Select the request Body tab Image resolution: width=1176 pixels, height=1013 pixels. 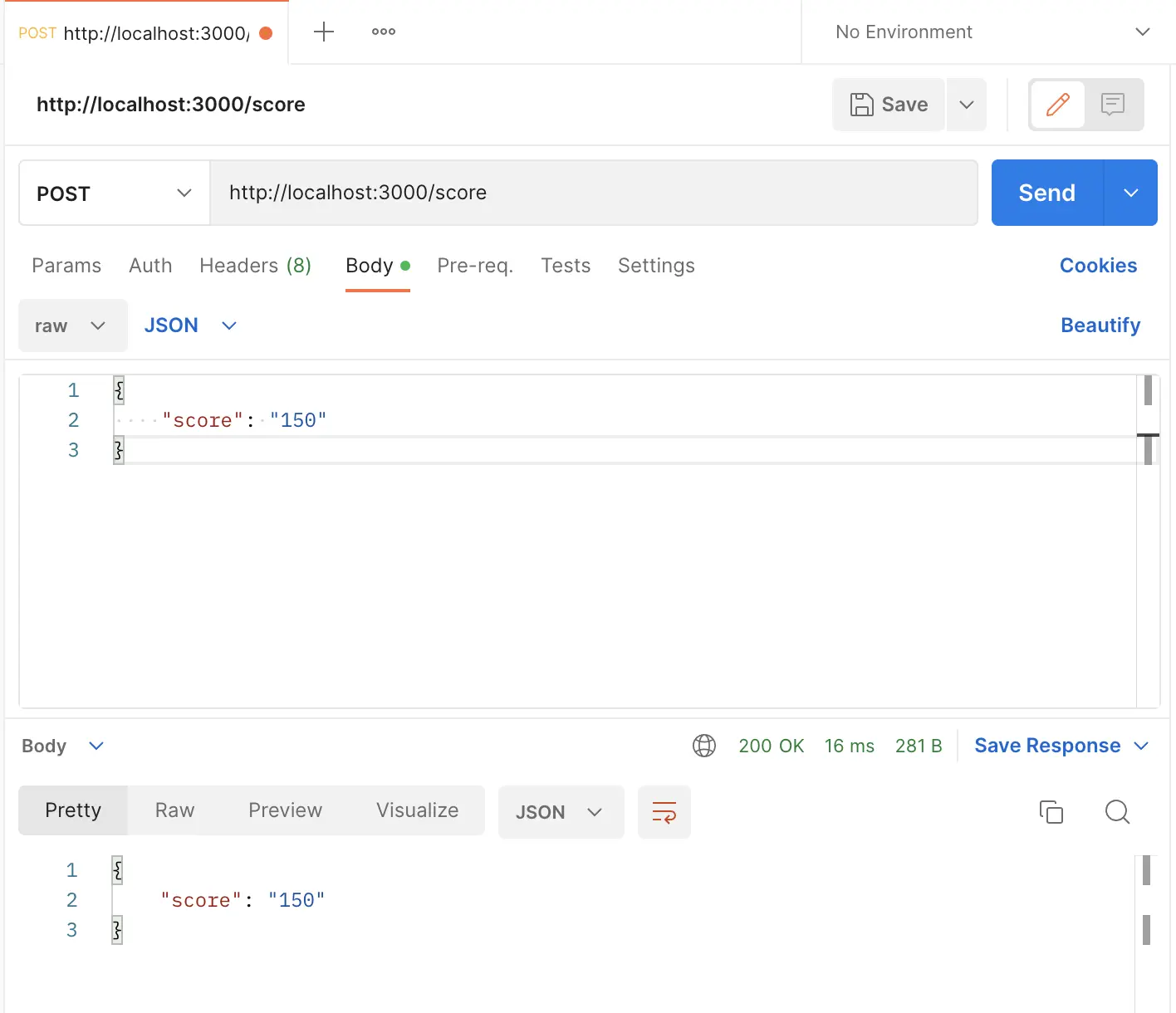(378, 266)
